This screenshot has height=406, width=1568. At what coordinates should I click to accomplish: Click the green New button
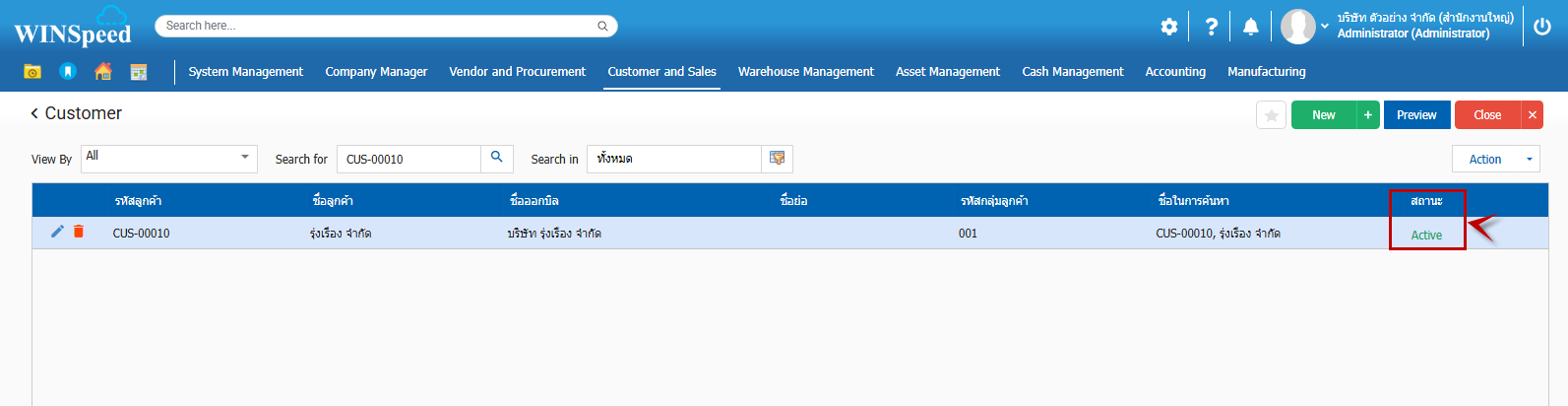point(1323,115)
